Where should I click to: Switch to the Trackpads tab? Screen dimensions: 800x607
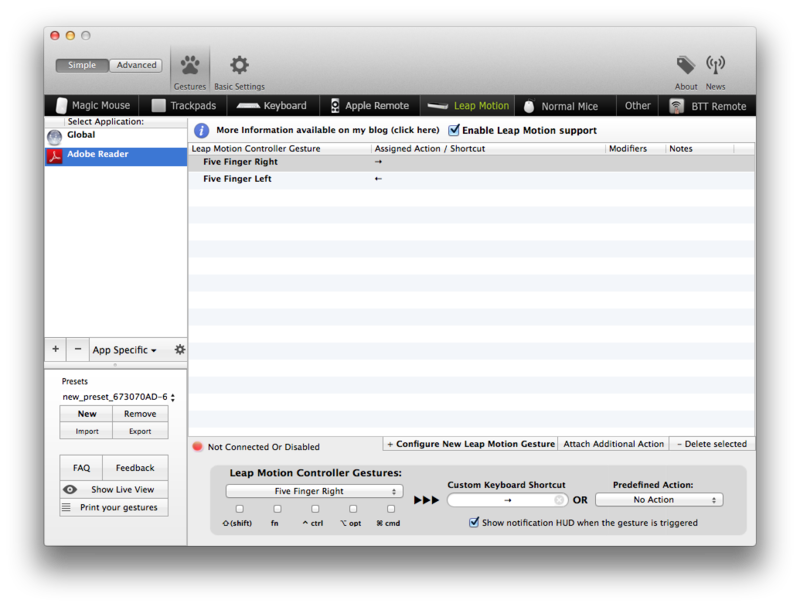184,106
